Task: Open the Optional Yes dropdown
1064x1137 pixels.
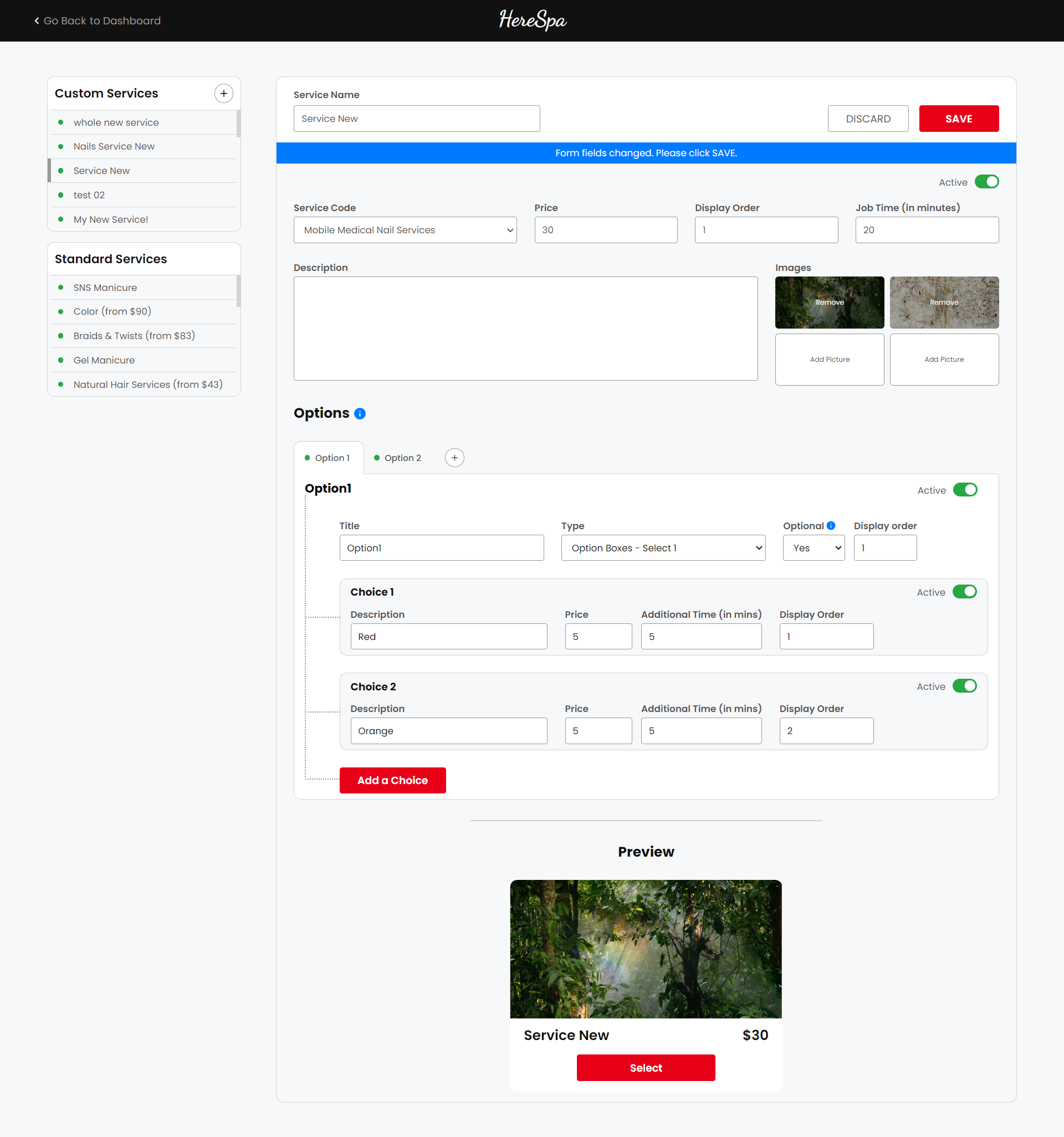Action: [x=814, y=548]
